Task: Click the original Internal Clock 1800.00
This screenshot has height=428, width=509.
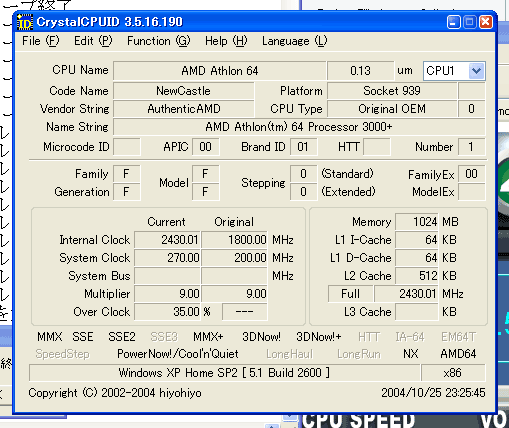Action: [x=234, y=240]
